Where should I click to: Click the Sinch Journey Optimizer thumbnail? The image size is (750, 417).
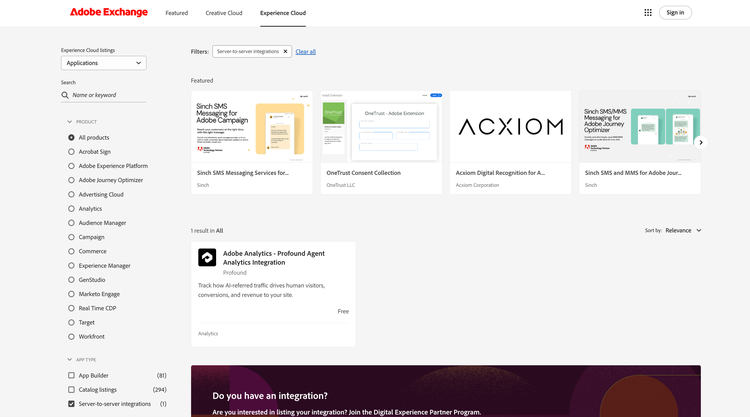(640, 127)
